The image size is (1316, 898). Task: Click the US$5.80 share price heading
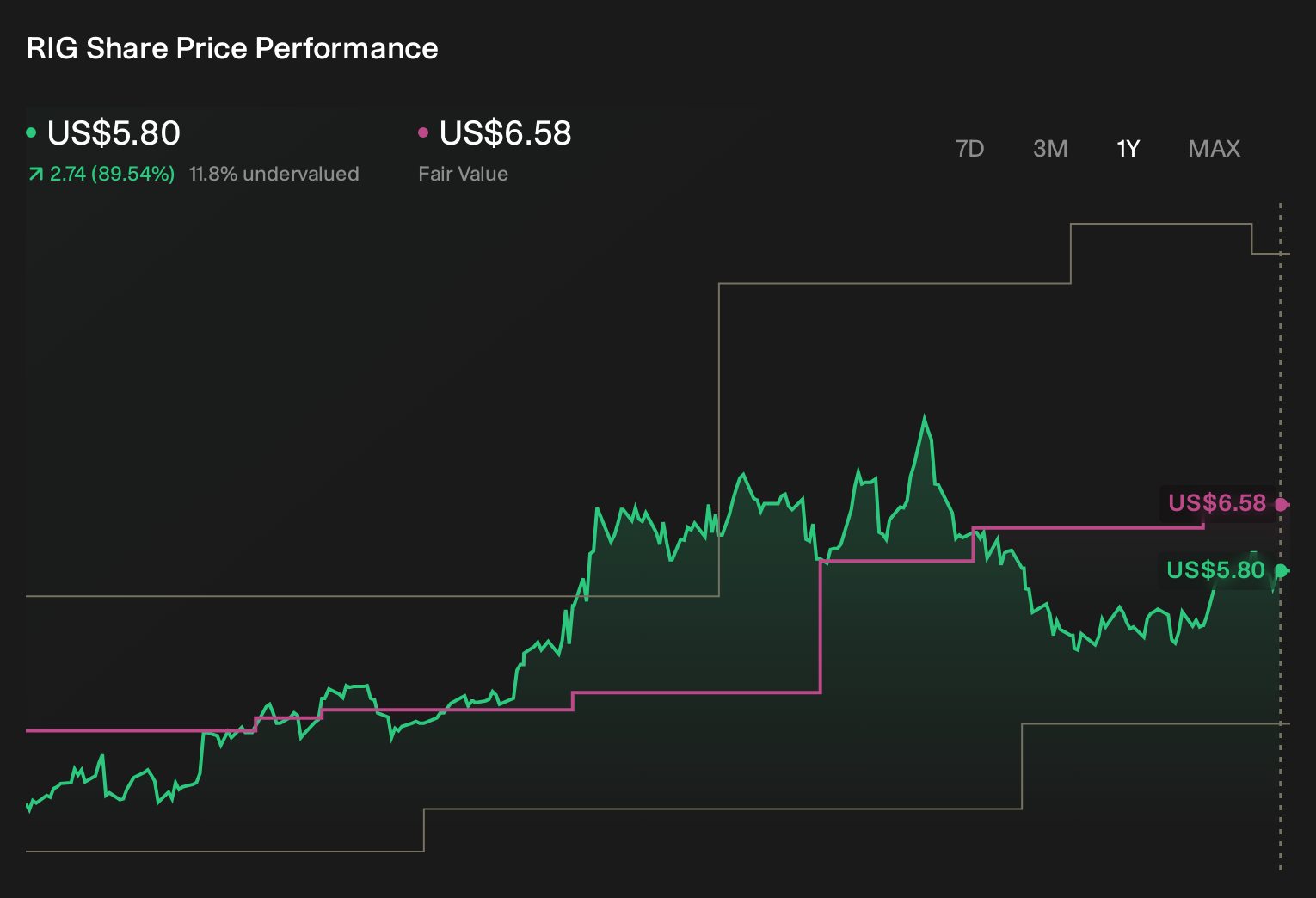pyautogui.click(x=114, y=133)
